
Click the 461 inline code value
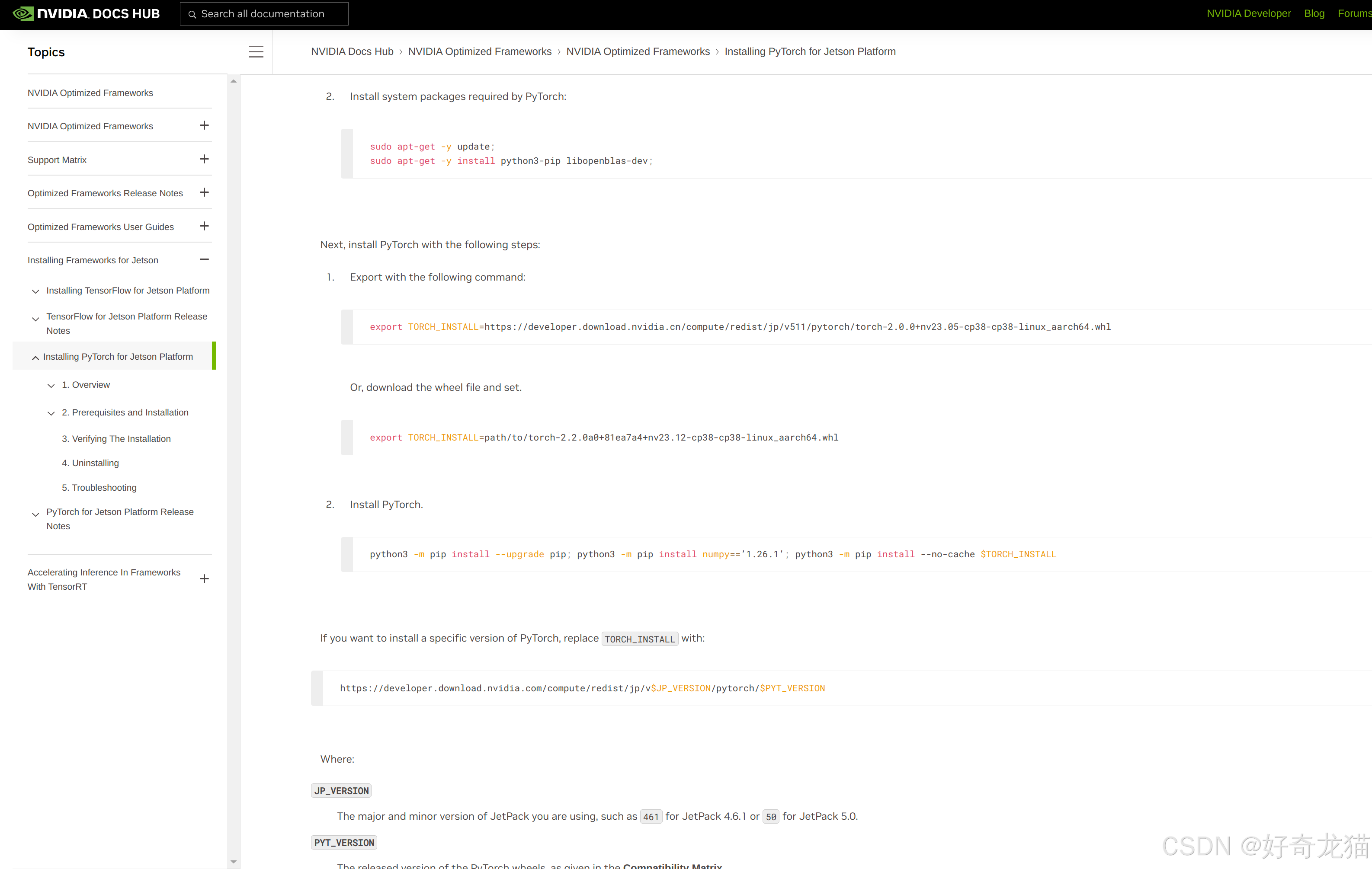(651, 817)
